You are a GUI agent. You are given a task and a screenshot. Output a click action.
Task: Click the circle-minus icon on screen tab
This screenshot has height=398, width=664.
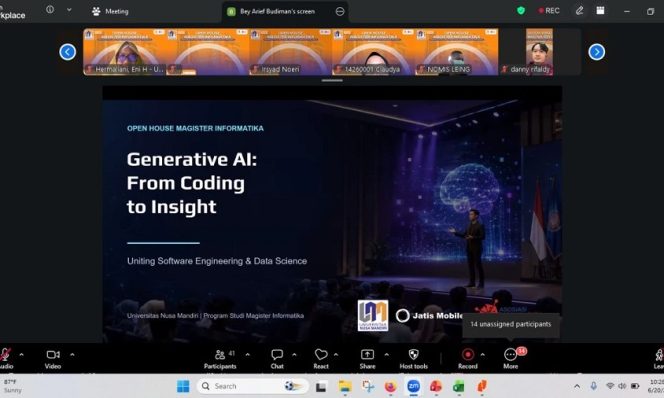click(x=340, y=11)
